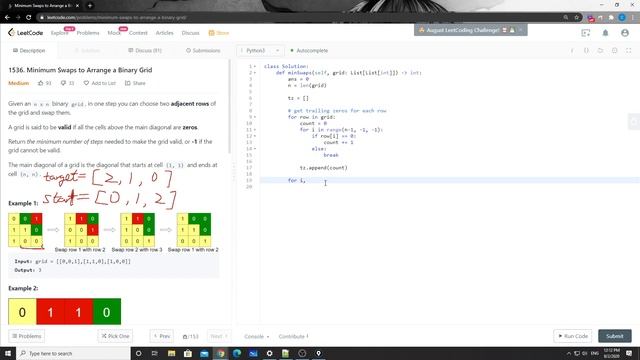Switch to the Description tab

29,51
